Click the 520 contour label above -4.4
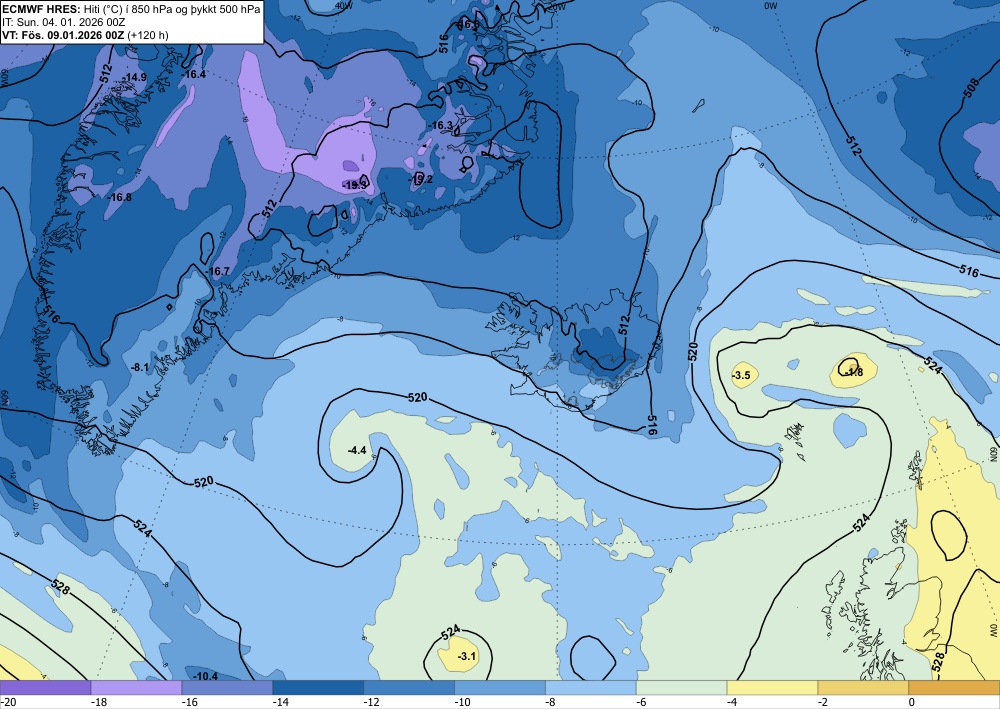This screenshot has height=709, width=1000. pyautogui.click(x=417, y=397)
